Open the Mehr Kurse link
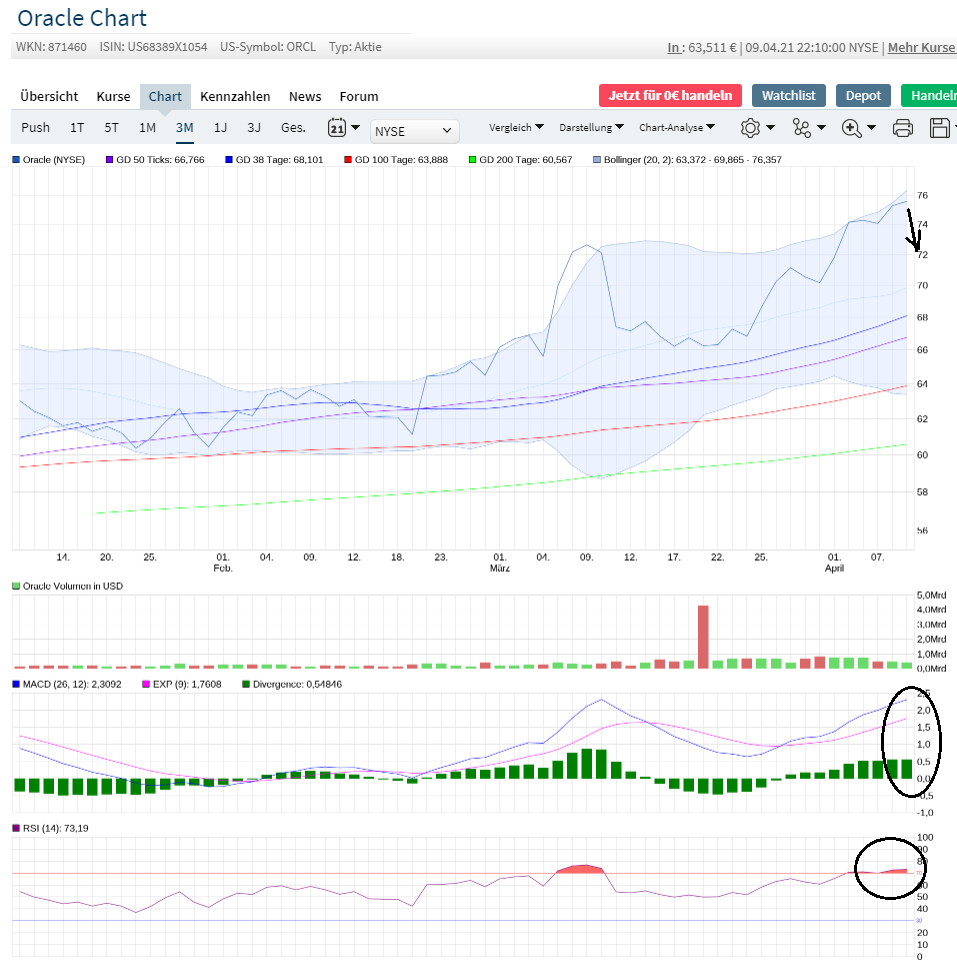Screen dimensions: 957x964 click(x=921, y=47)
